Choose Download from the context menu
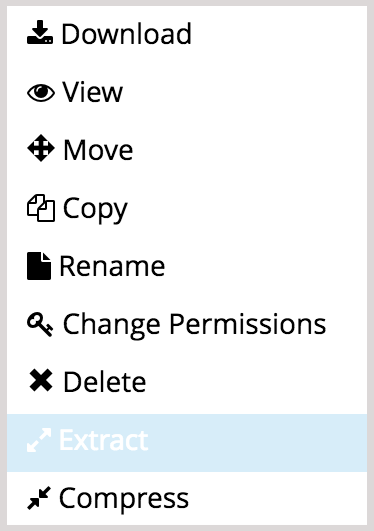This screenshot has width=374, height=531. (x=126, y=34)
